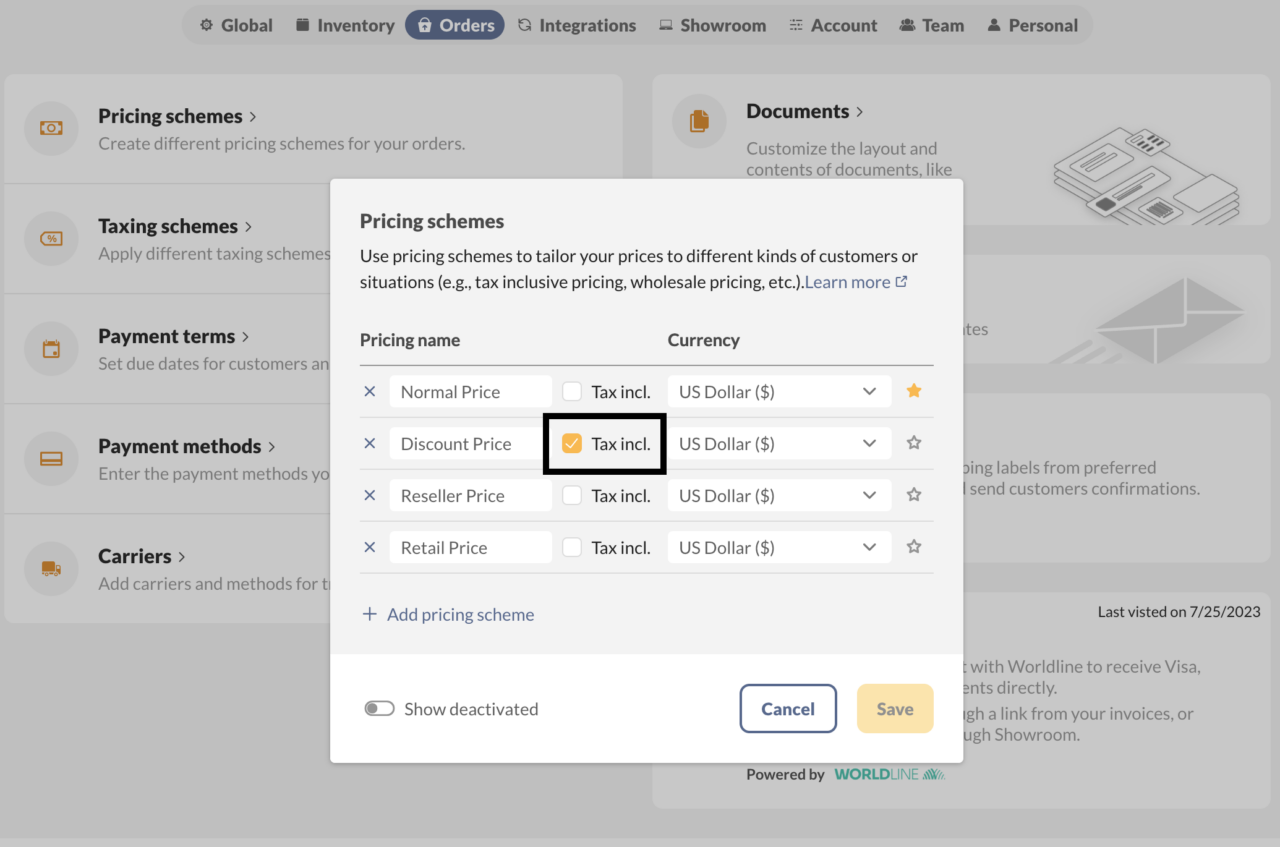1280x847 pixels.
Task: Edit the Normal Price name field
Action: (471, 392)
